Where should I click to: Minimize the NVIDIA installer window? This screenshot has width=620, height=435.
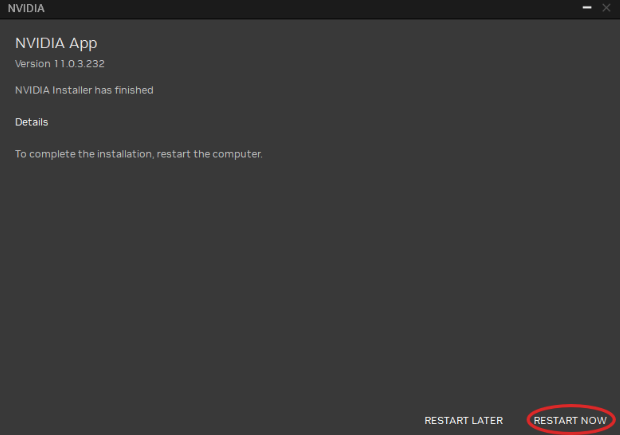587,8
